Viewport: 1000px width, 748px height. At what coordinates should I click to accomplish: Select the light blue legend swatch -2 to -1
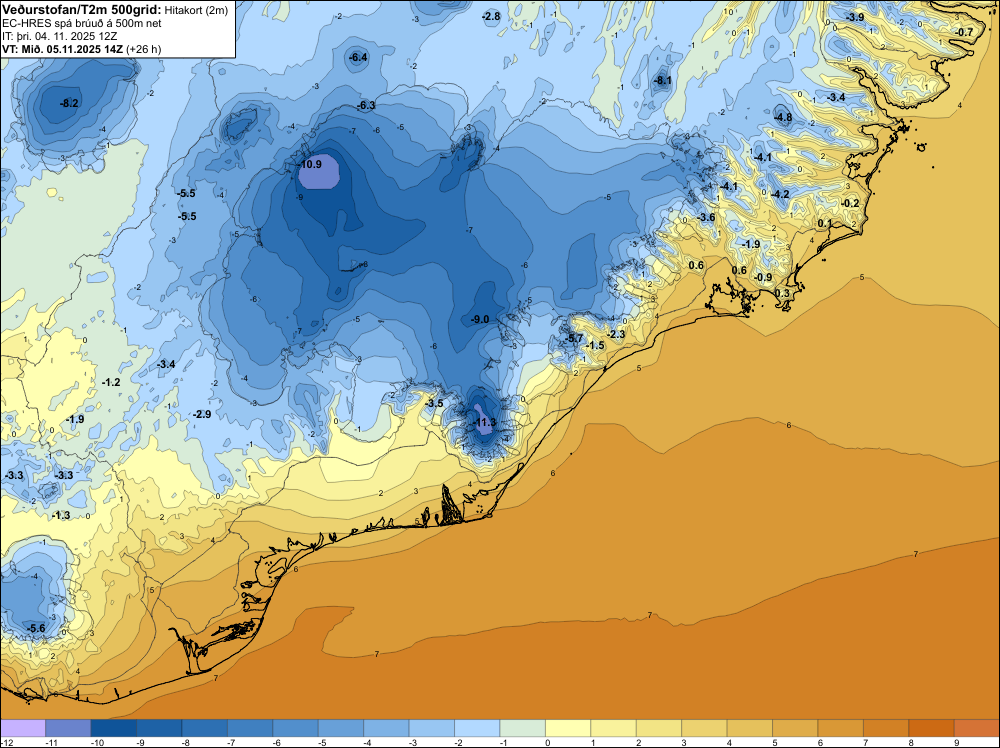pos(477,728)
